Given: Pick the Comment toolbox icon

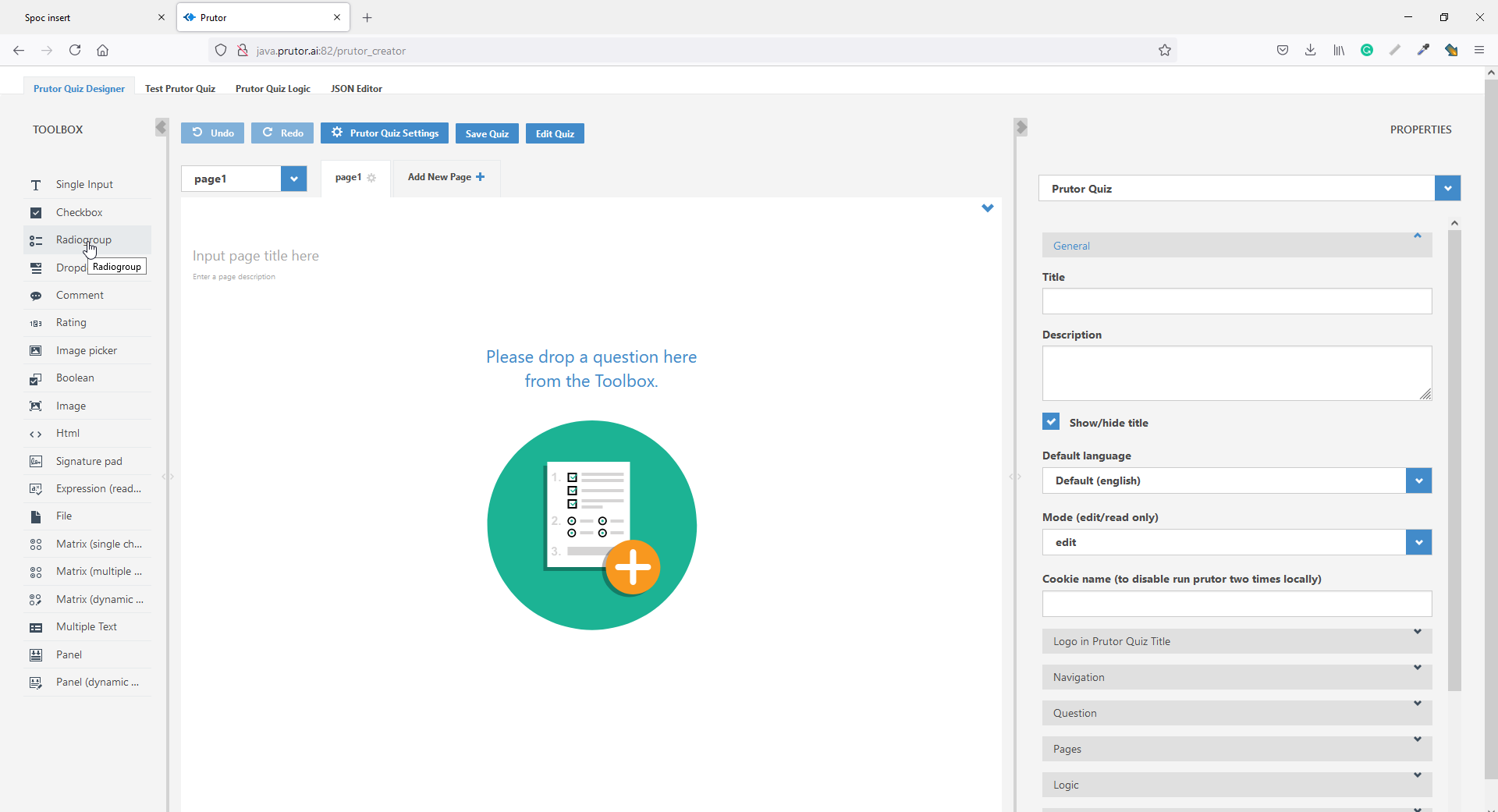Looking at the screenshot, I should coord(36,296).
